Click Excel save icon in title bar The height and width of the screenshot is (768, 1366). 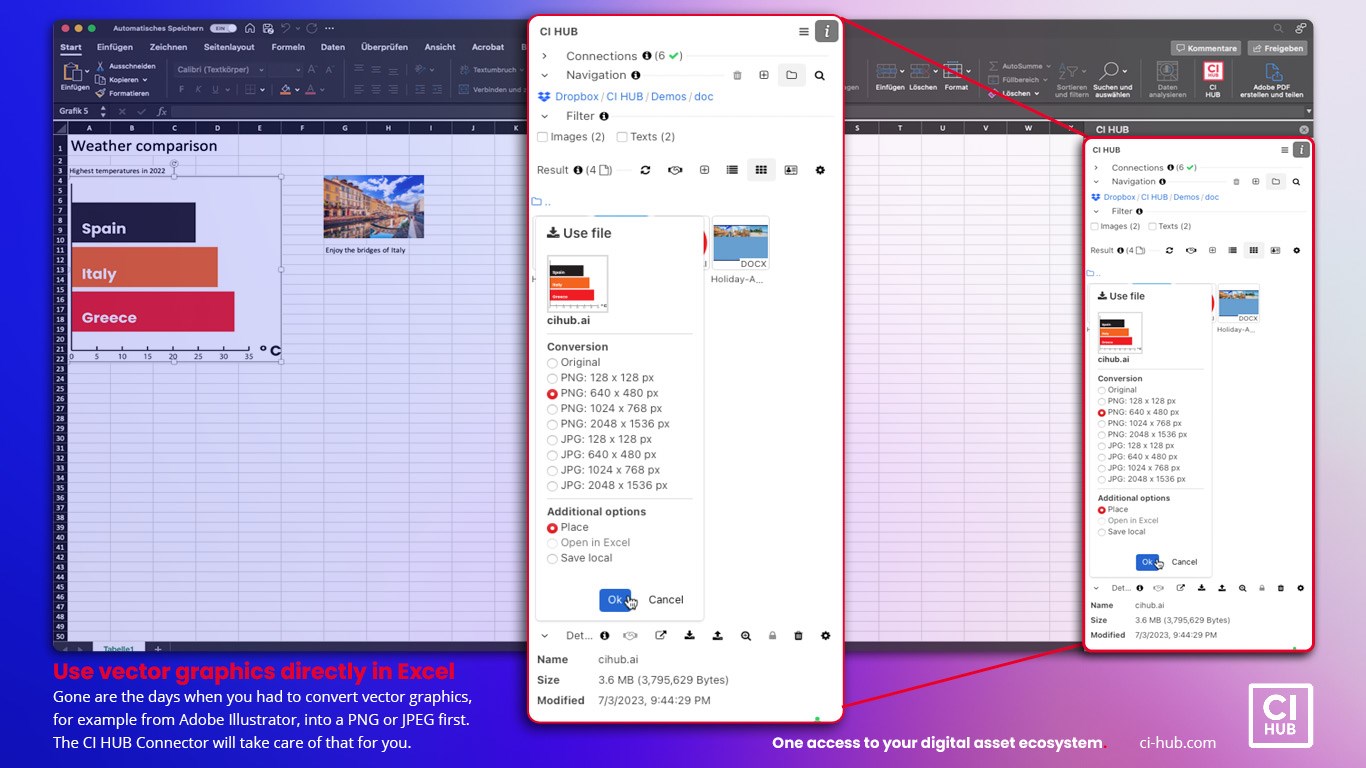coord(266,28)
